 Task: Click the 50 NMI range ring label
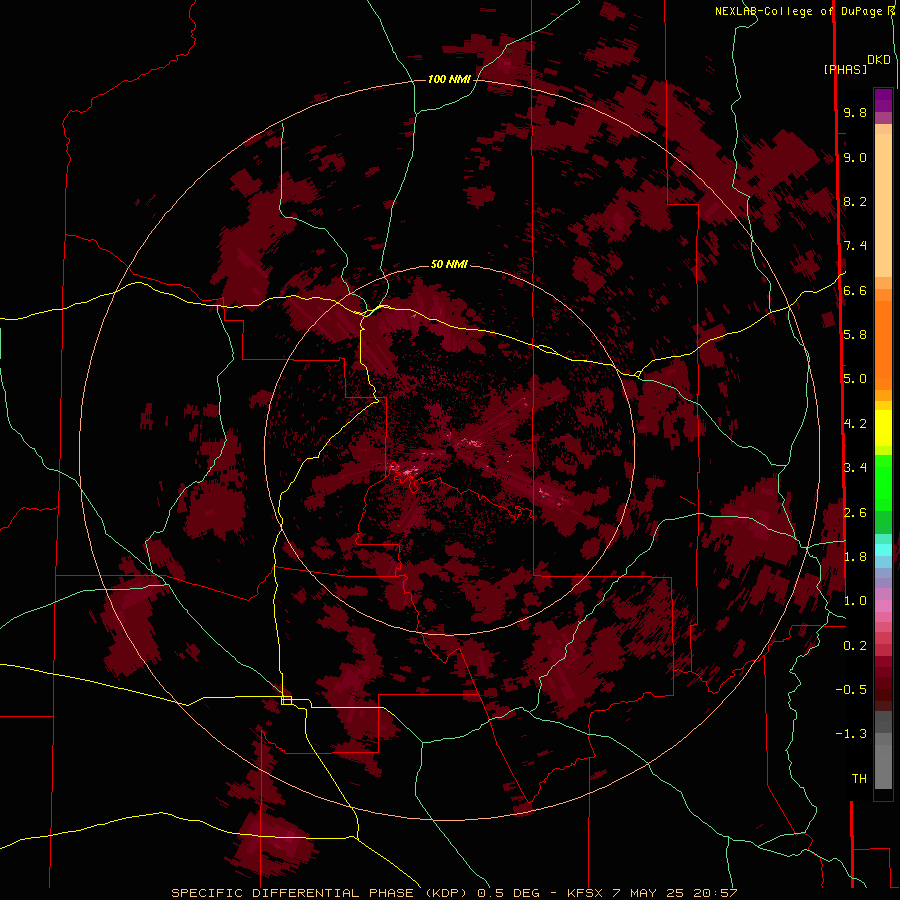pos(449,264)
